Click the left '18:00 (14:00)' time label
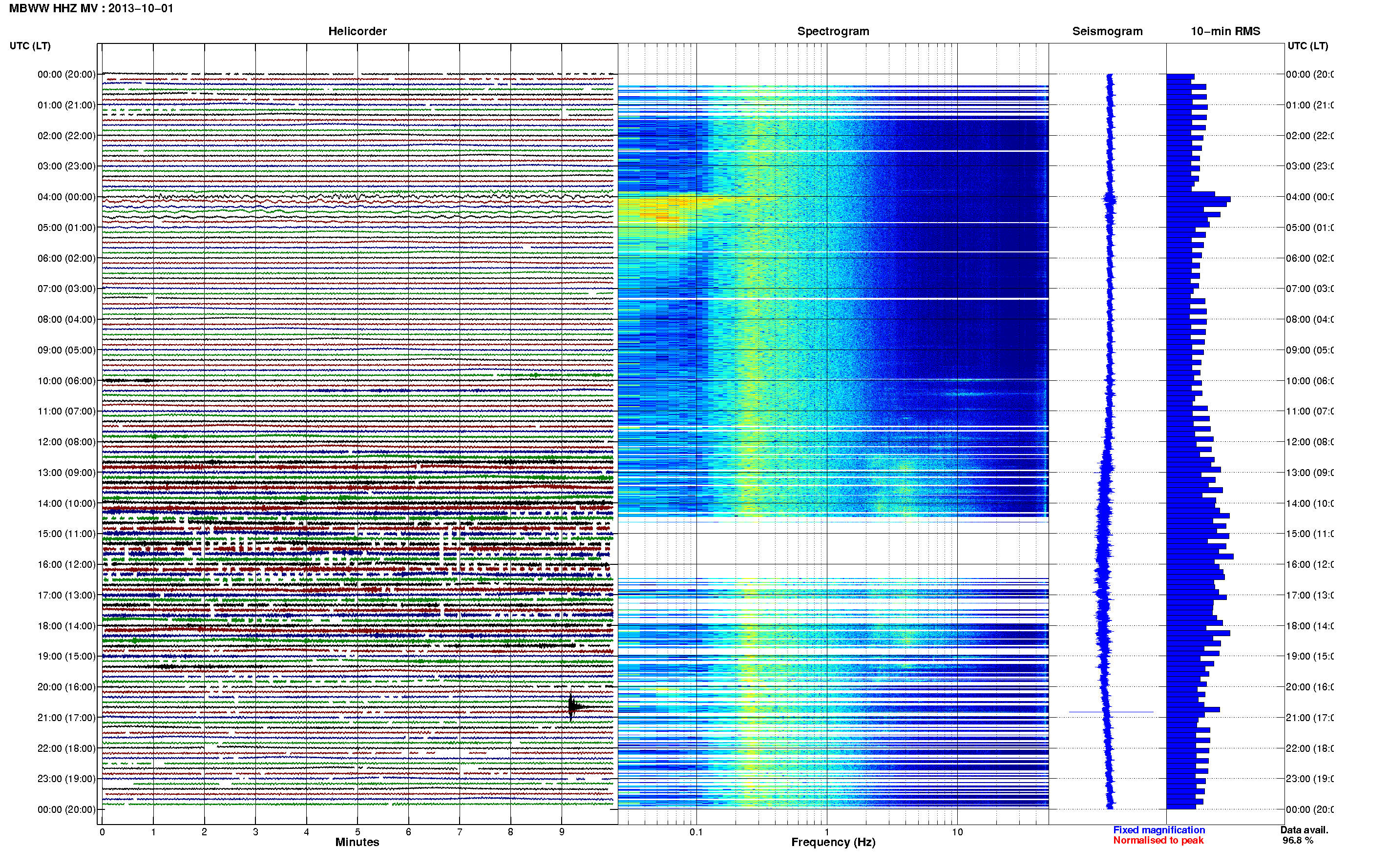 tap(66, 626)
